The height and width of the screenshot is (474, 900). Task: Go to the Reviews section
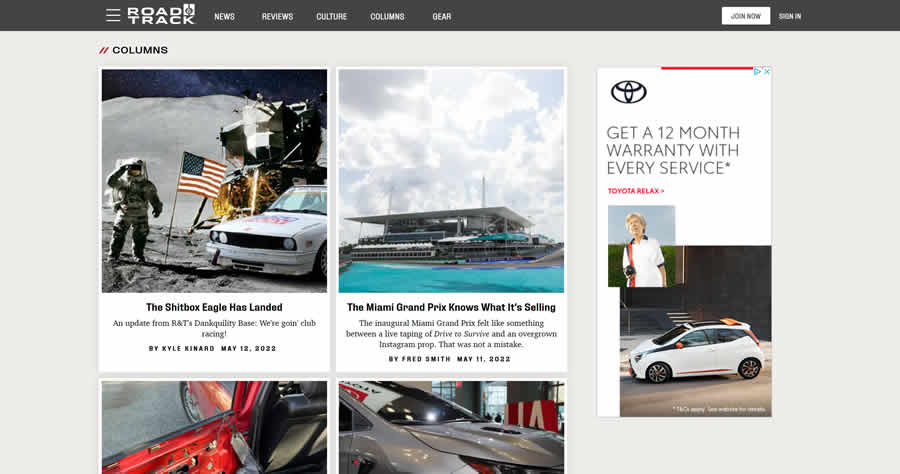pos(277,16)
